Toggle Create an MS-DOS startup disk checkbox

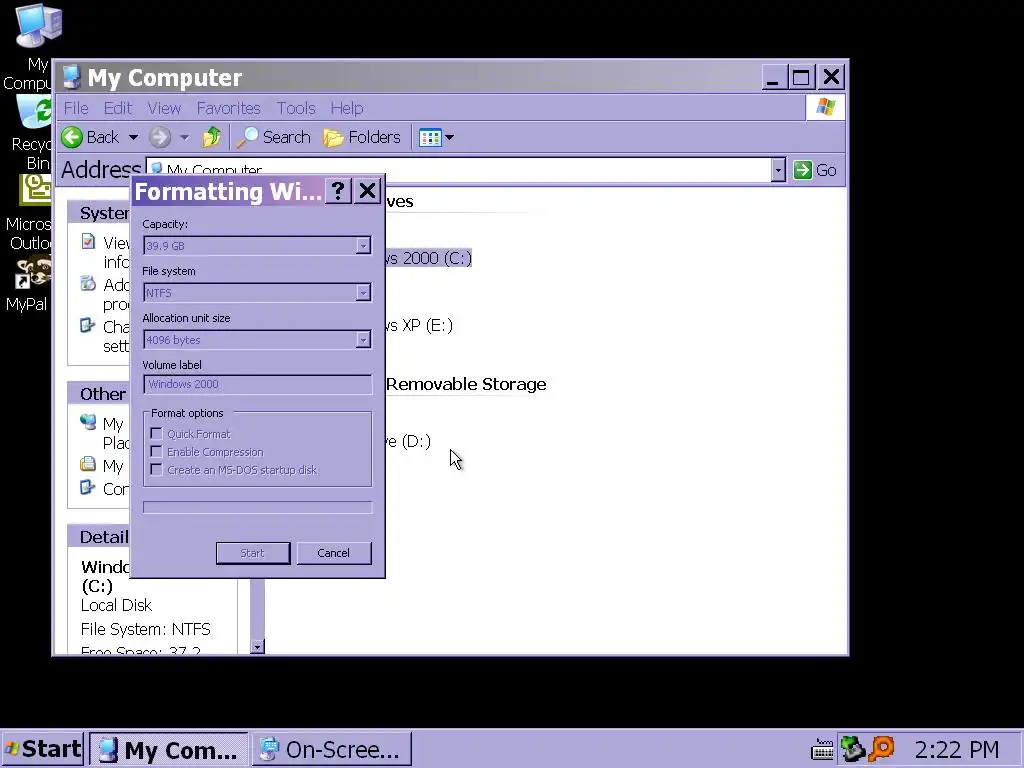click(156, 470)
